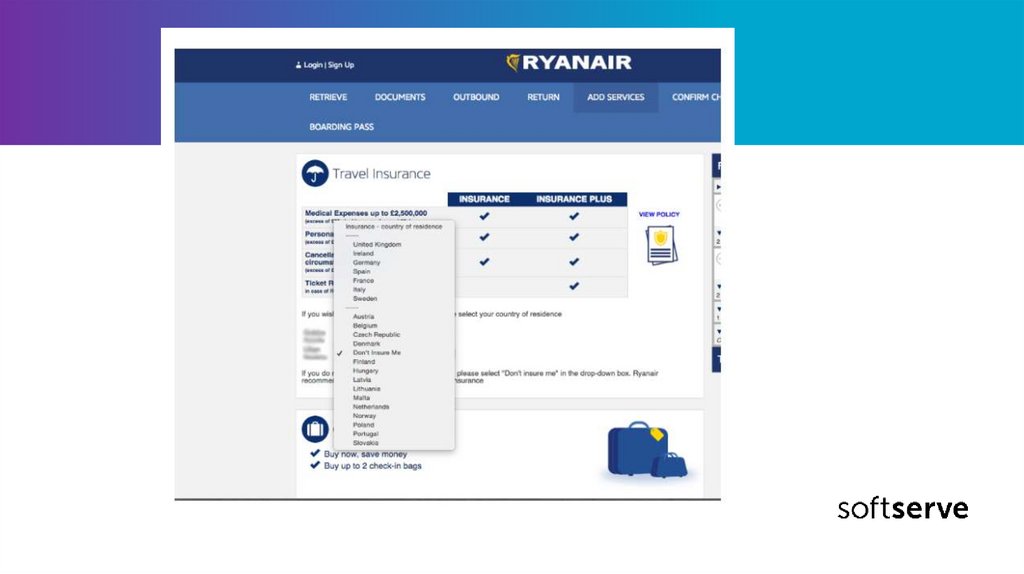Choose Finland from the list

point(364,362)
